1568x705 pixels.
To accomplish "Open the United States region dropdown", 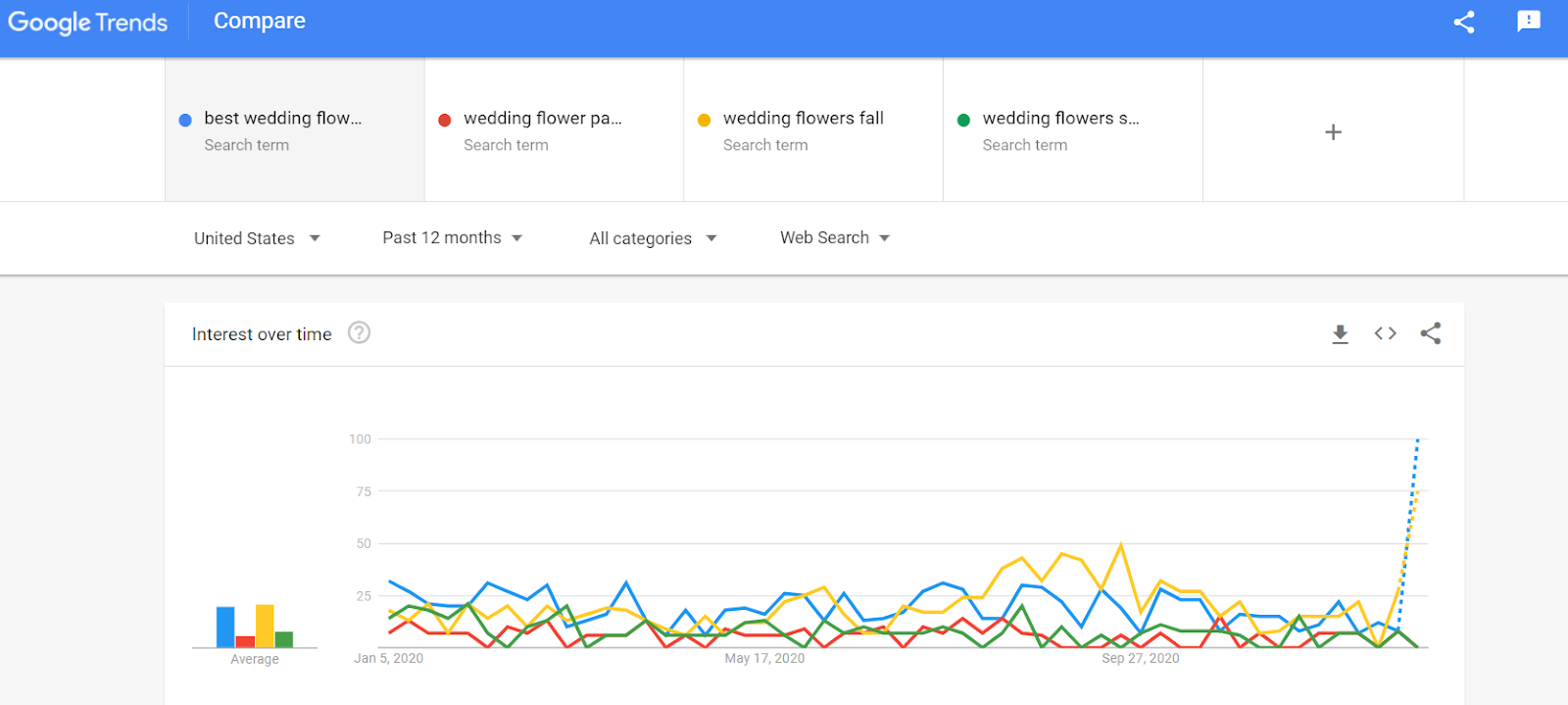I will 257,238.
